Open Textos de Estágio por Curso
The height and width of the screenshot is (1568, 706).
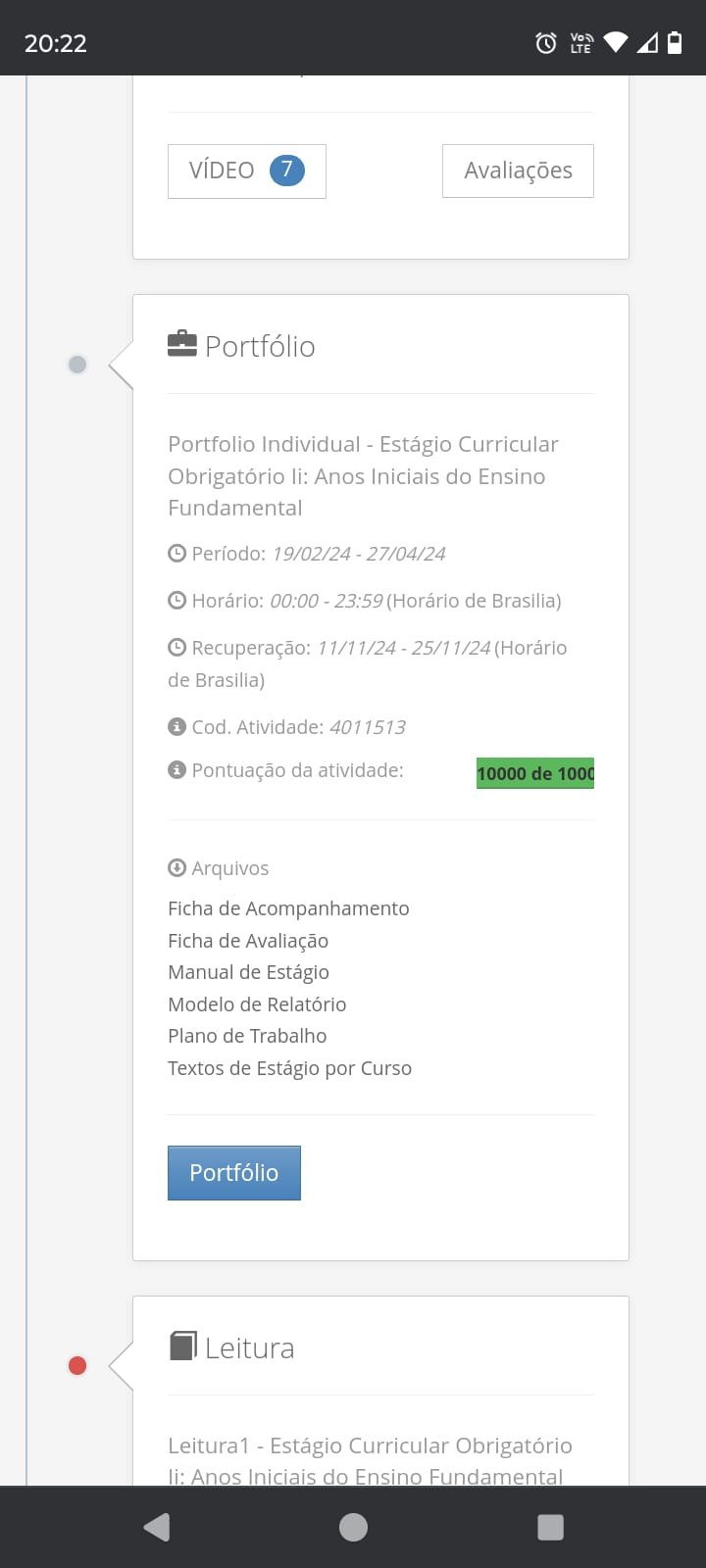coord(289,1068)
